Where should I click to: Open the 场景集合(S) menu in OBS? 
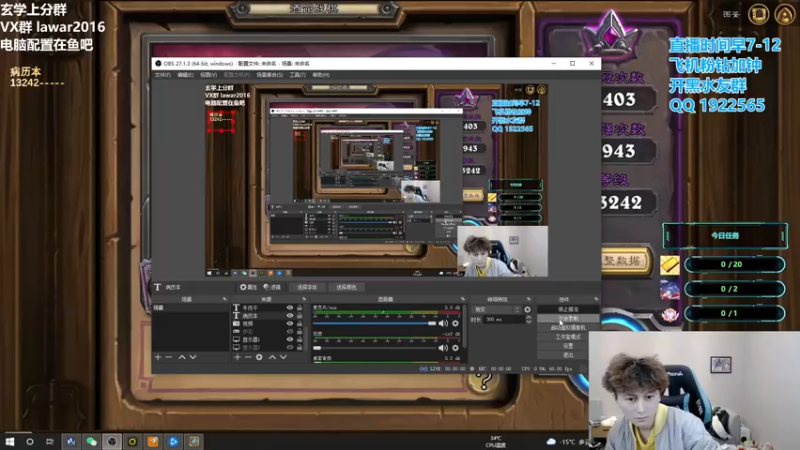(x=269, y=75)
